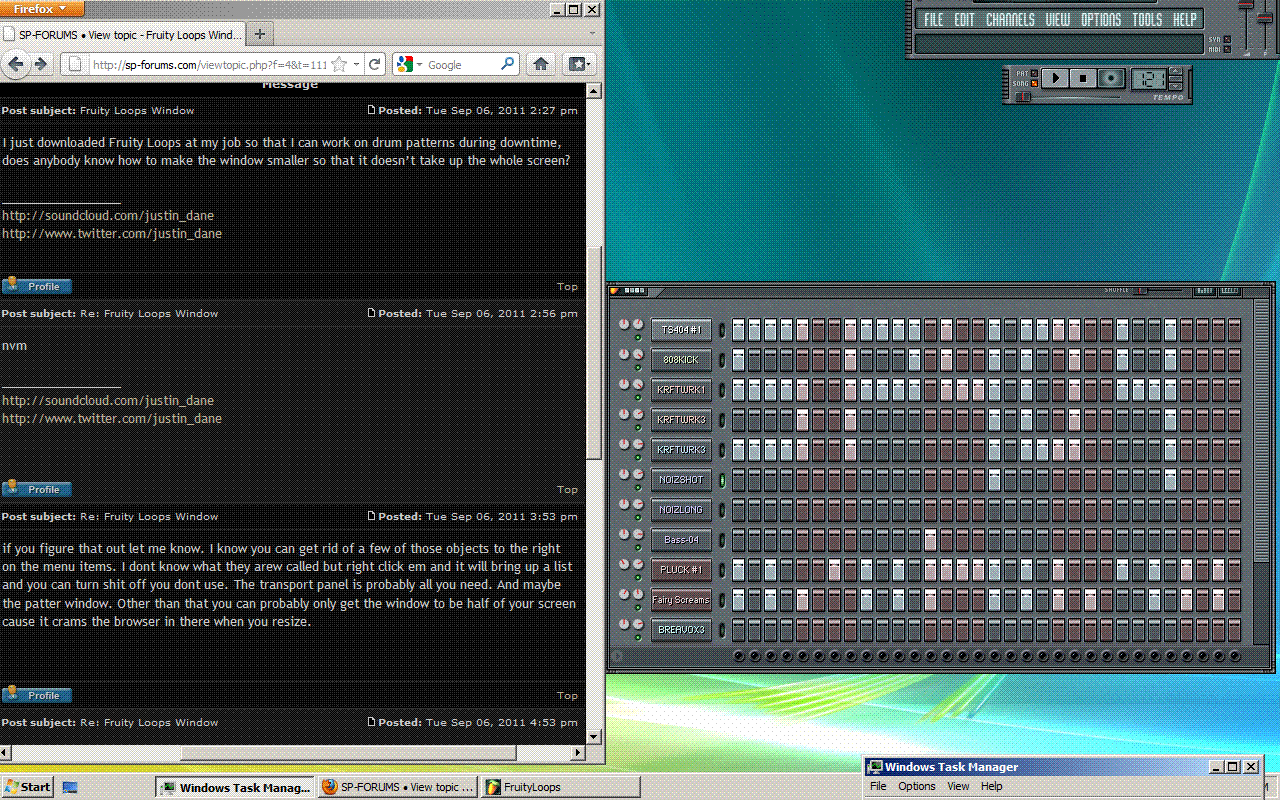Toggle the channel select LED for Bass-04
This screenshot has height=800, width=1280.
[x=721, y=540]
